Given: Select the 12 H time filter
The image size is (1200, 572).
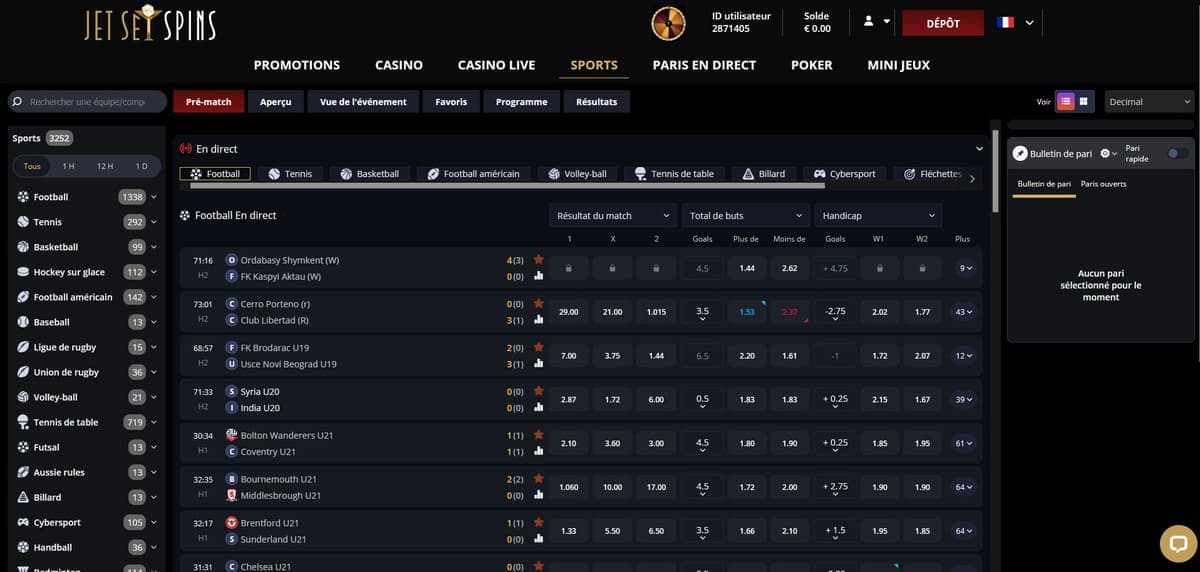Looking at the screenshot, I should pyautogui.click(x=105, y=166).
